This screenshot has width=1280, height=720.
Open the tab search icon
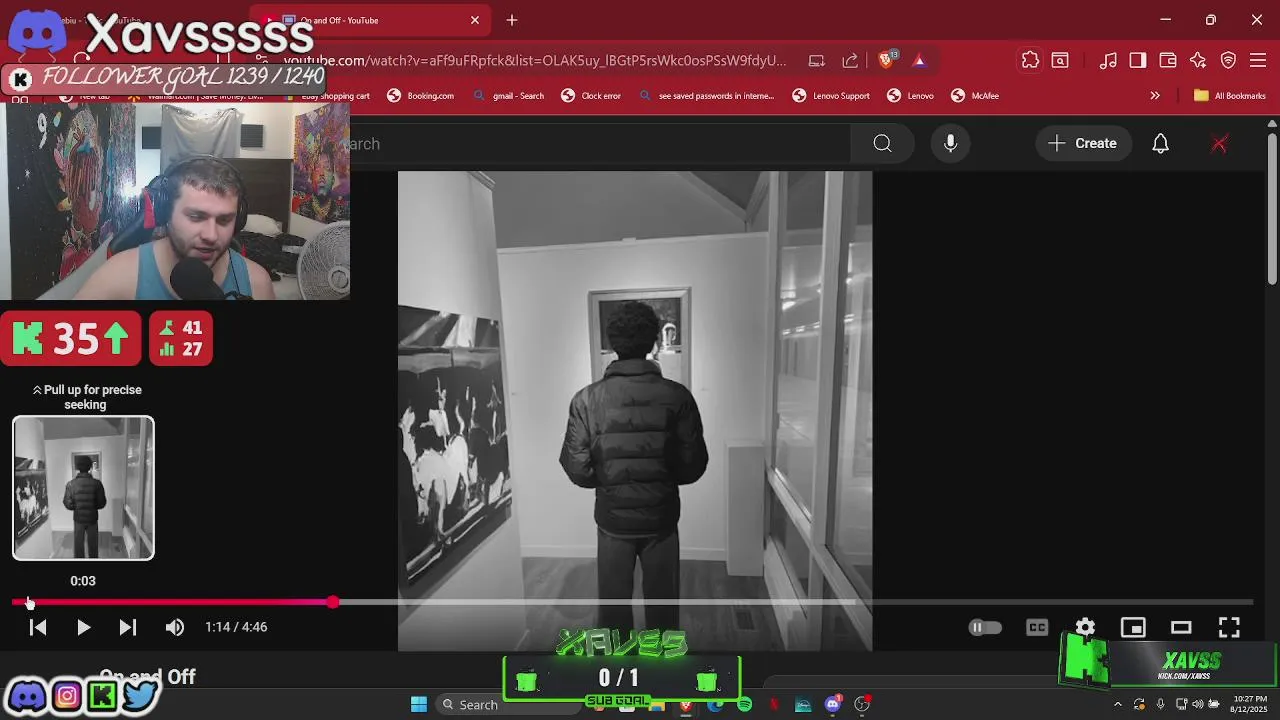(x=1060, y=60)
